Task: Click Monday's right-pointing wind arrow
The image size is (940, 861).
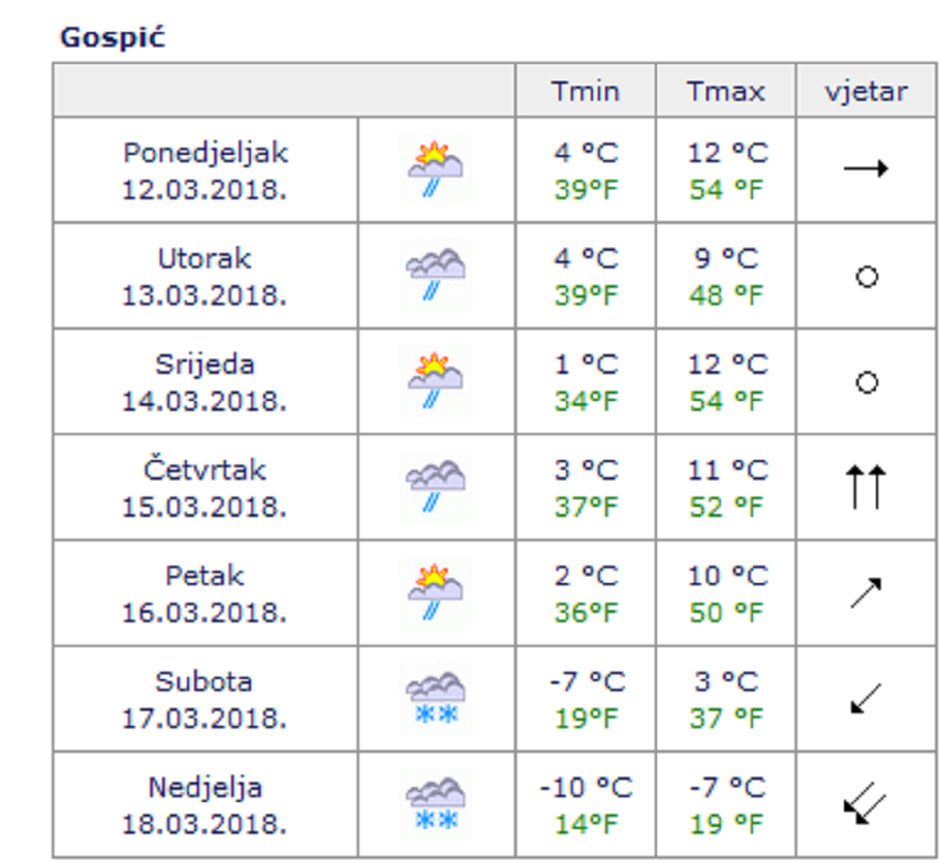Action: click(x=866, y=169)
